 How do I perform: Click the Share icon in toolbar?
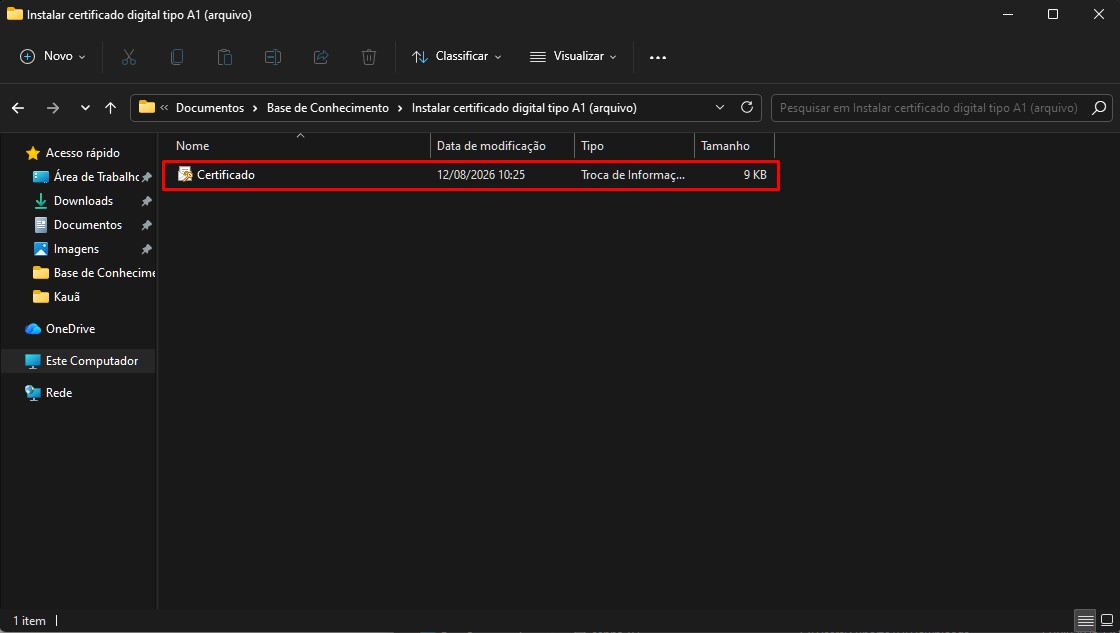click(321, 57)
